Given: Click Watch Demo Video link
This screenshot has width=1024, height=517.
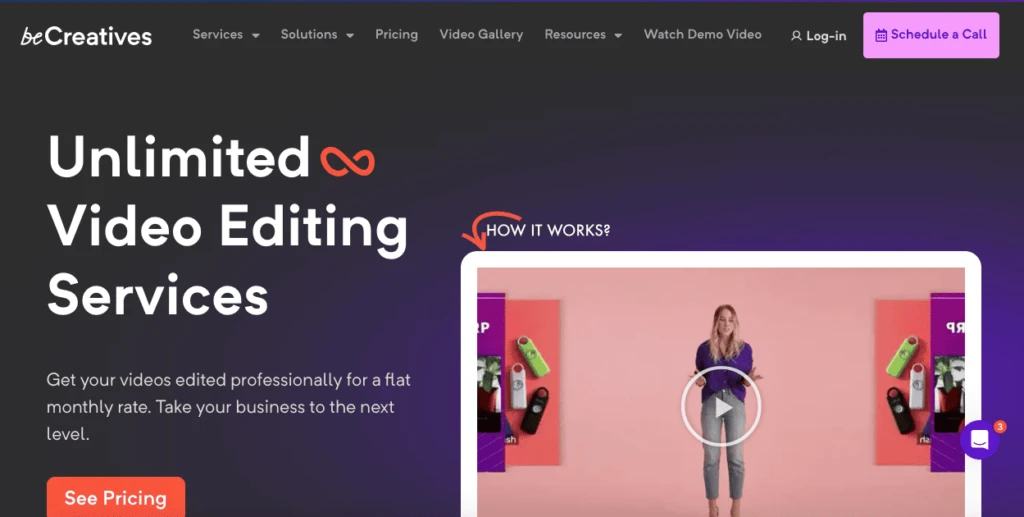Looking at the screenshot, I should 703,35.
